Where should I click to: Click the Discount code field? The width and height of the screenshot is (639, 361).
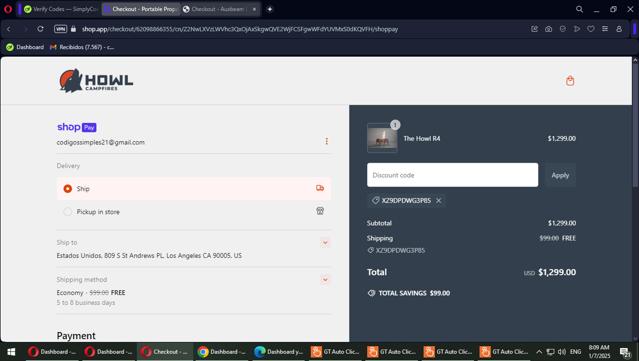click(x=452, y=175)
